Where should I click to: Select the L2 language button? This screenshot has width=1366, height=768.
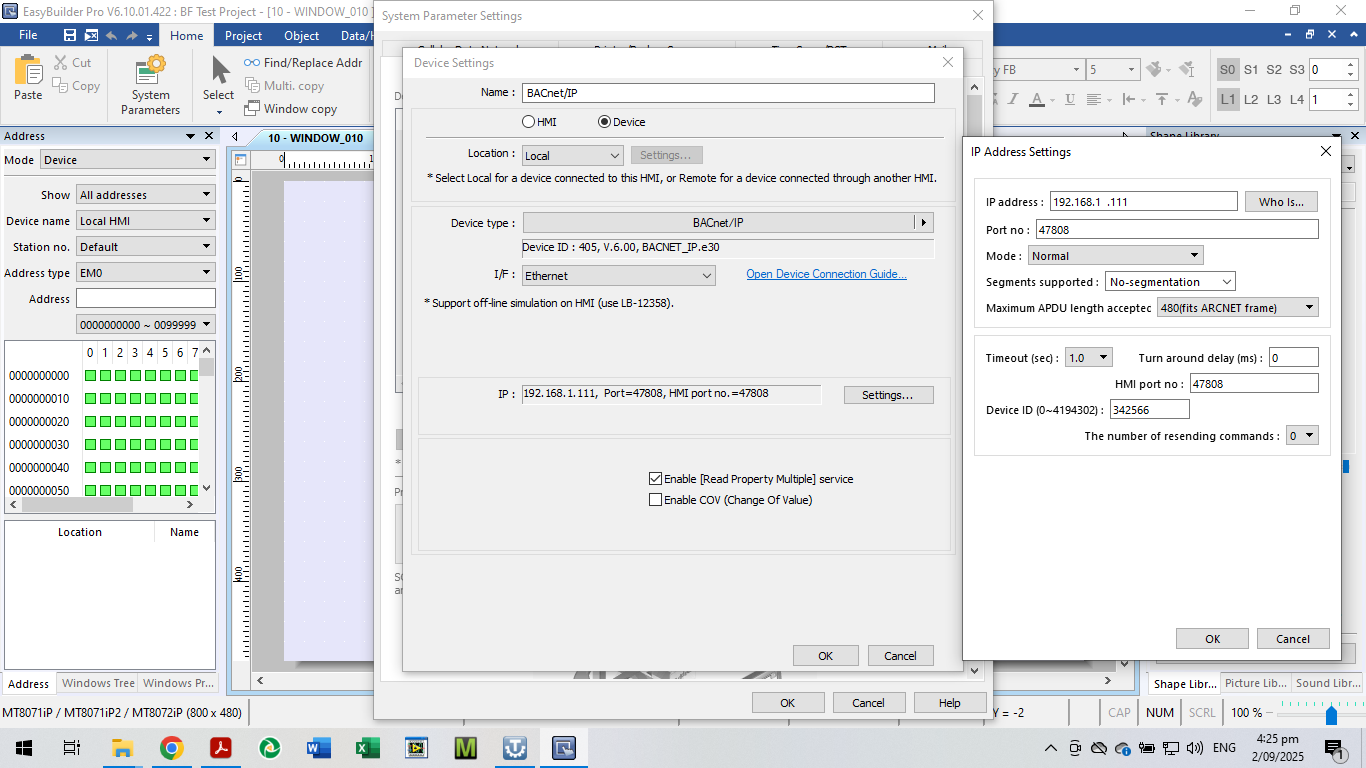[x=1251, y=100]
